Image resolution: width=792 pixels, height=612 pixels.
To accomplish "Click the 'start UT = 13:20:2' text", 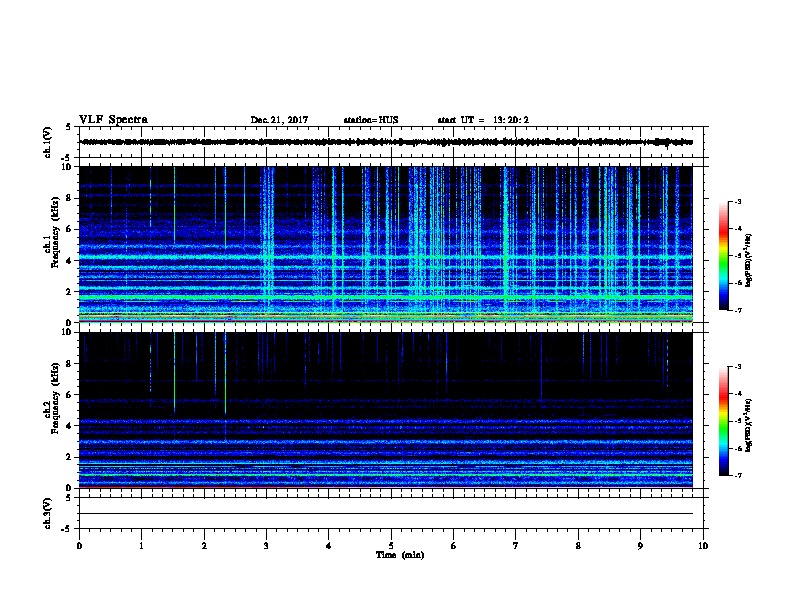I will [x=483, y=120].
